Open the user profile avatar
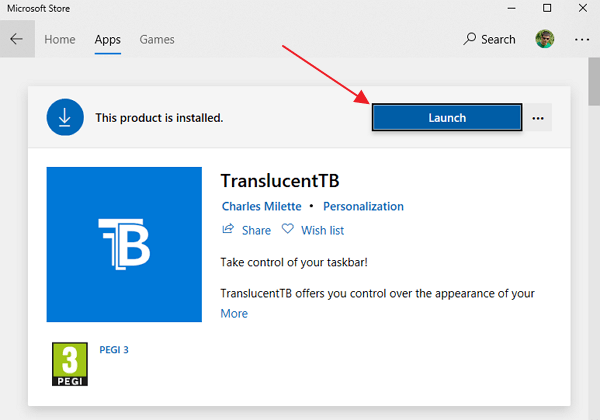Screen dimensions: 600x420 click(545, 40)
